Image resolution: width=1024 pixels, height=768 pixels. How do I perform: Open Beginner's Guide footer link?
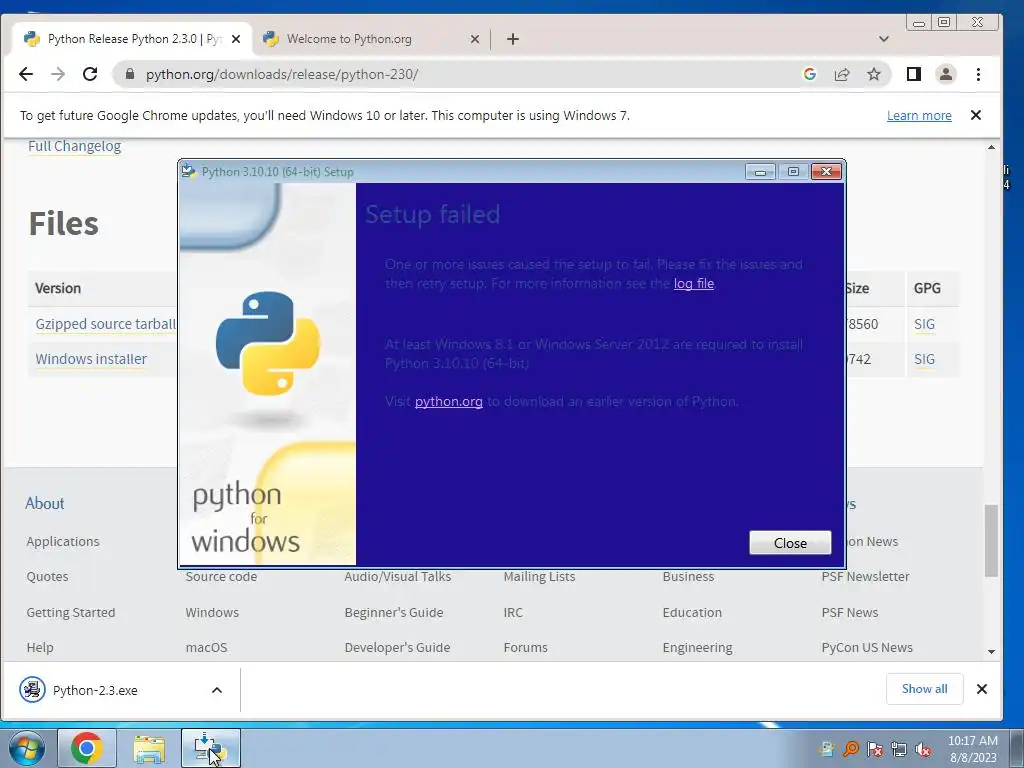394,613
